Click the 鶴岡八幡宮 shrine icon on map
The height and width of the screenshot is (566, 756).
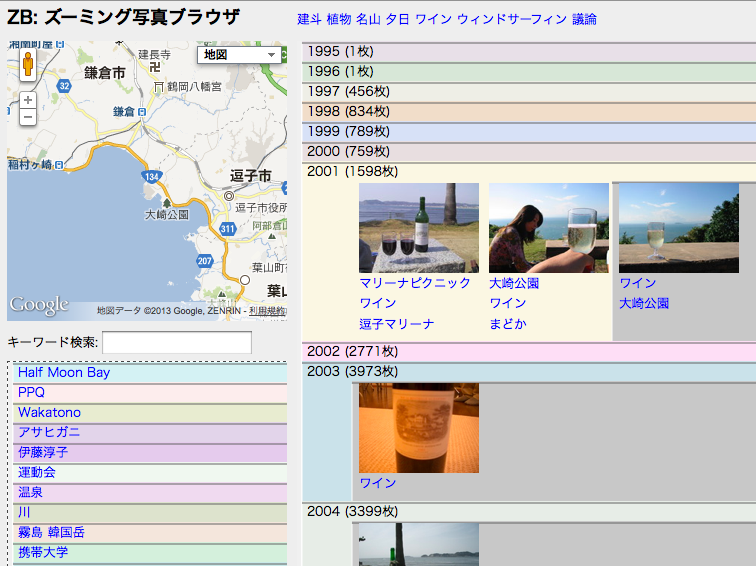coord(159,87)
